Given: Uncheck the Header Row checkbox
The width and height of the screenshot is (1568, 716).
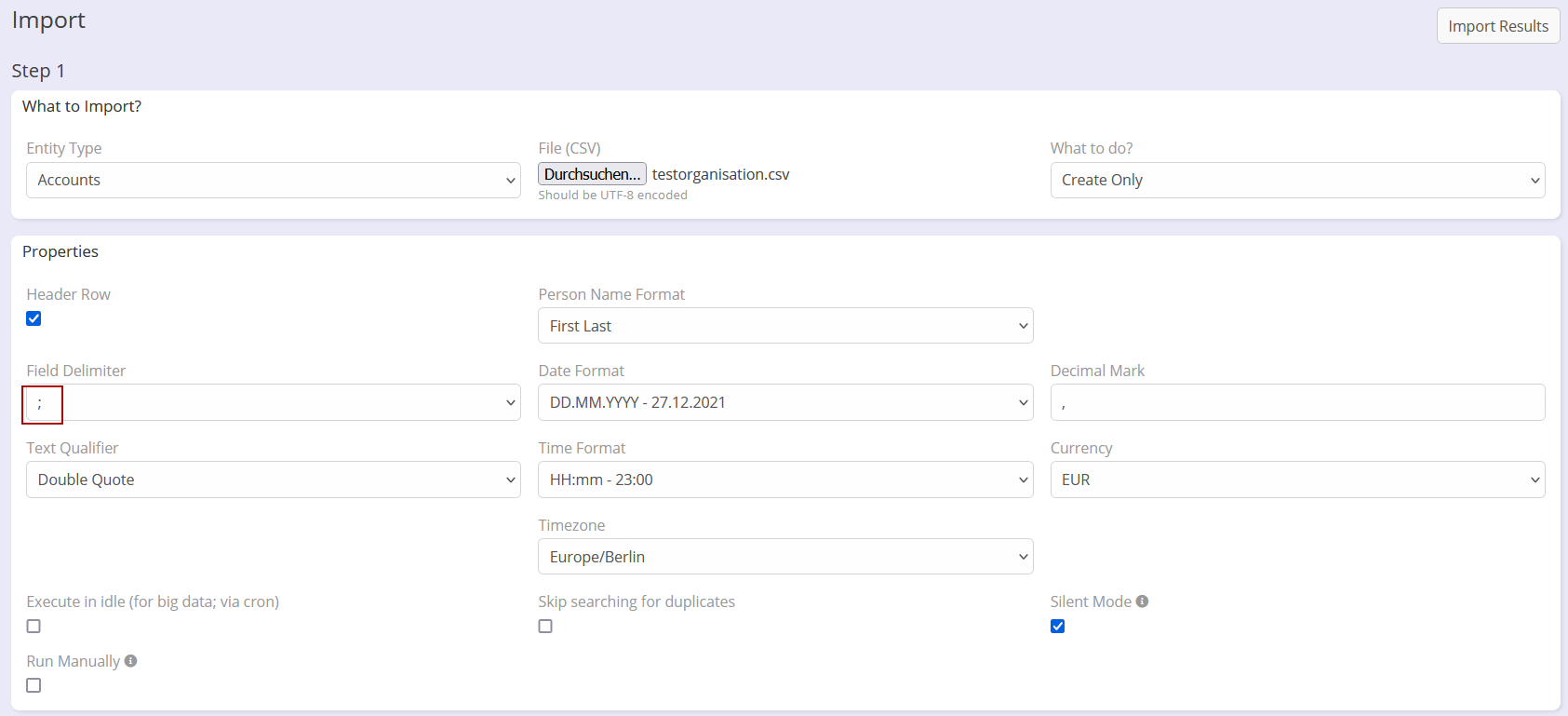Looking at the screenshot, I should [34, 318].
